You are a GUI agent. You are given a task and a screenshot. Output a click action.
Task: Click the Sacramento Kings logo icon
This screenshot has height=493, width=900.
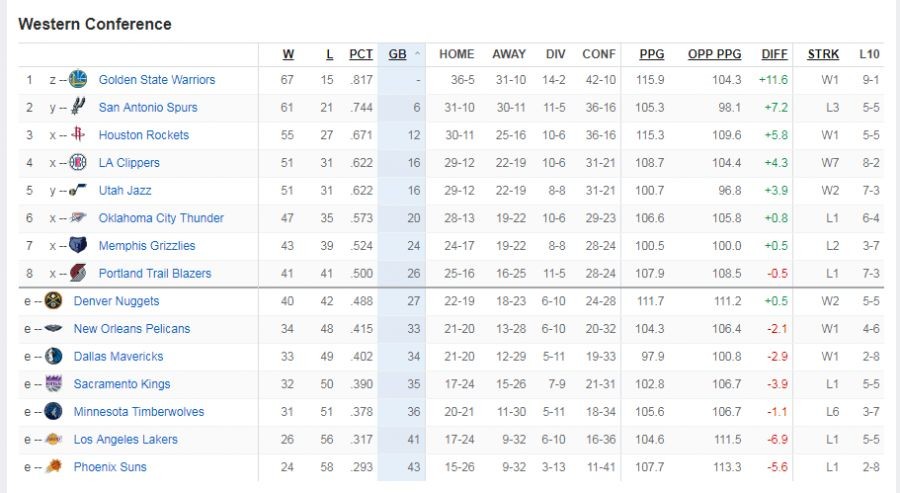[x=53, y=384]
